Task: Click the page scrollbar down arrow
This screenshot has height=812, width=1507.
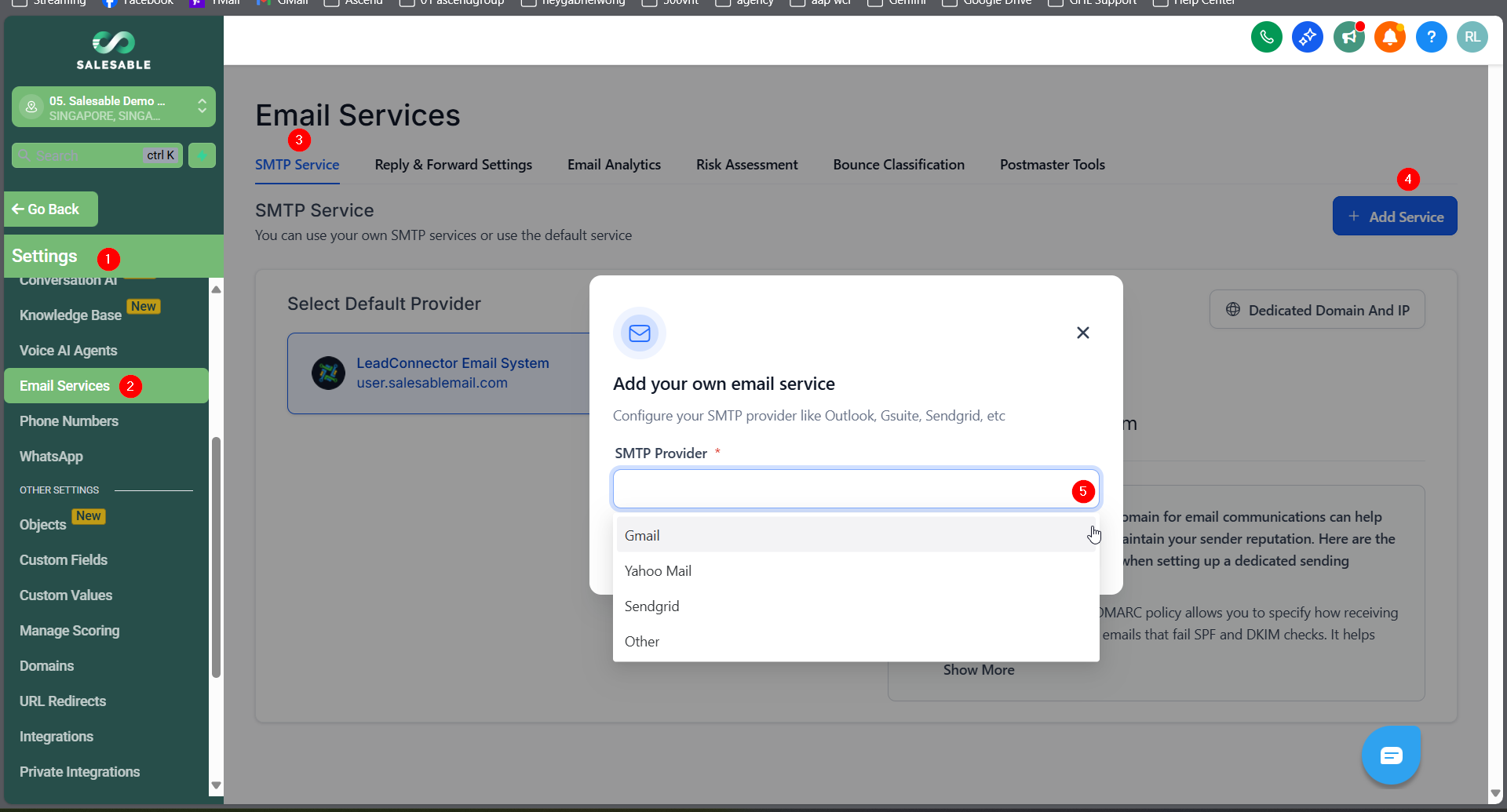Action: coord(1495,794)
